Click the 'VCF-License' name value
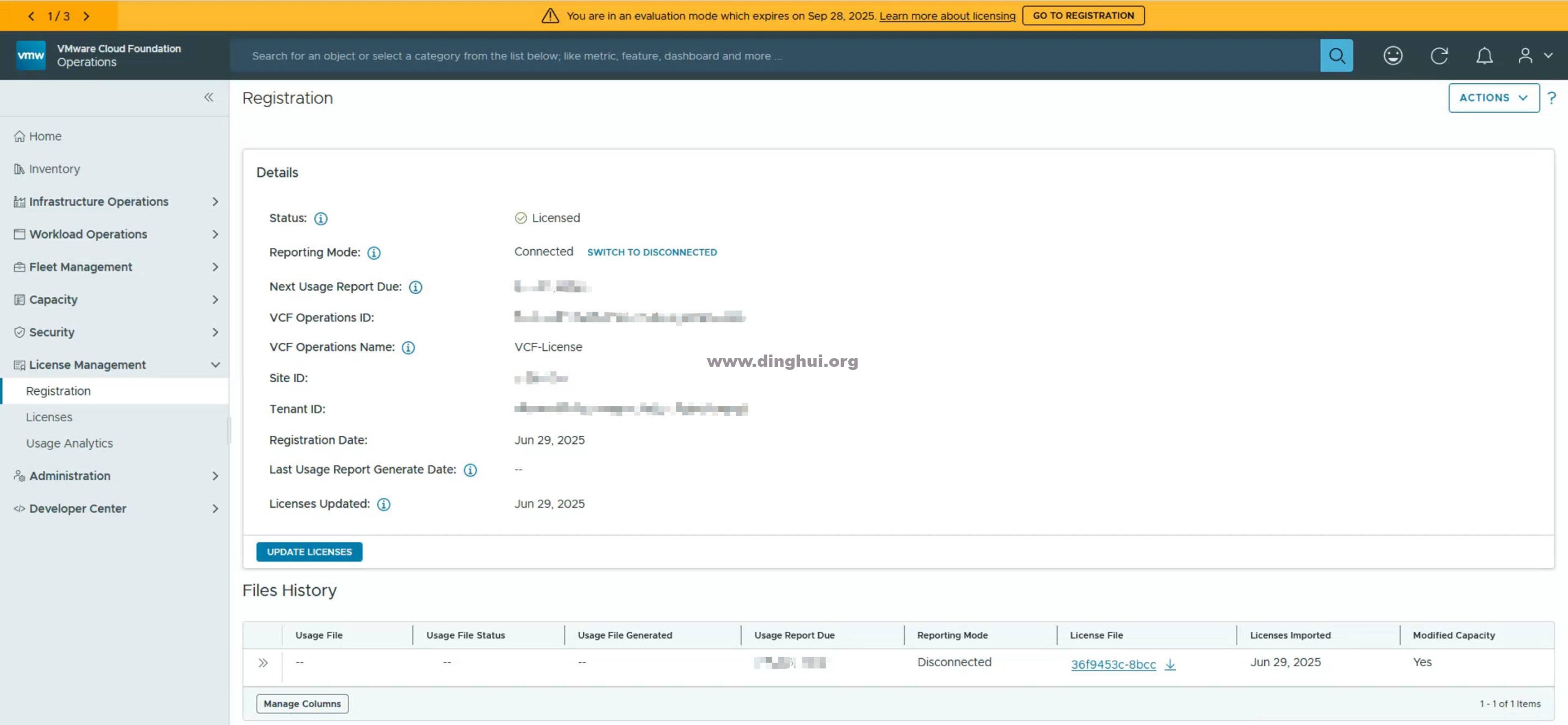Viewport: 1568px width, 725px height. click(548, 347)
